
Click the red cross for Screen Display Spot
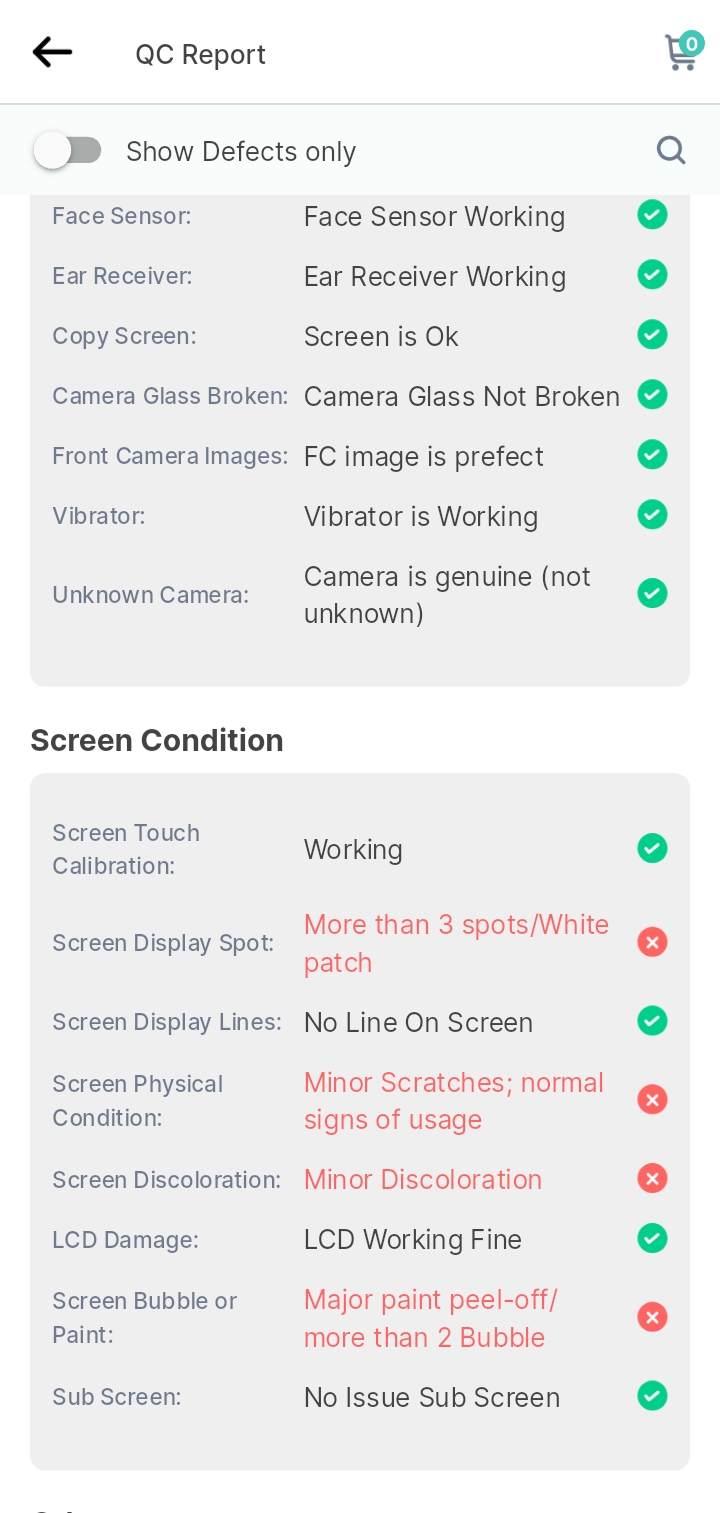(x=652, y=942)
